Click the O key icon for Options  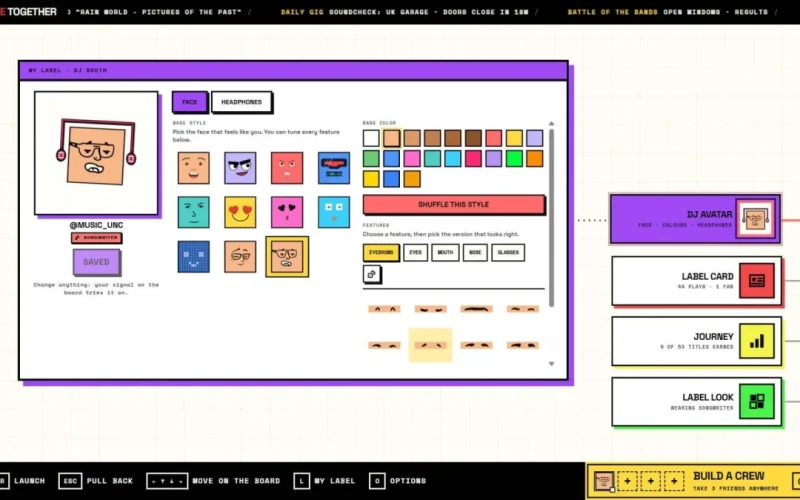[x=377, y=481]
